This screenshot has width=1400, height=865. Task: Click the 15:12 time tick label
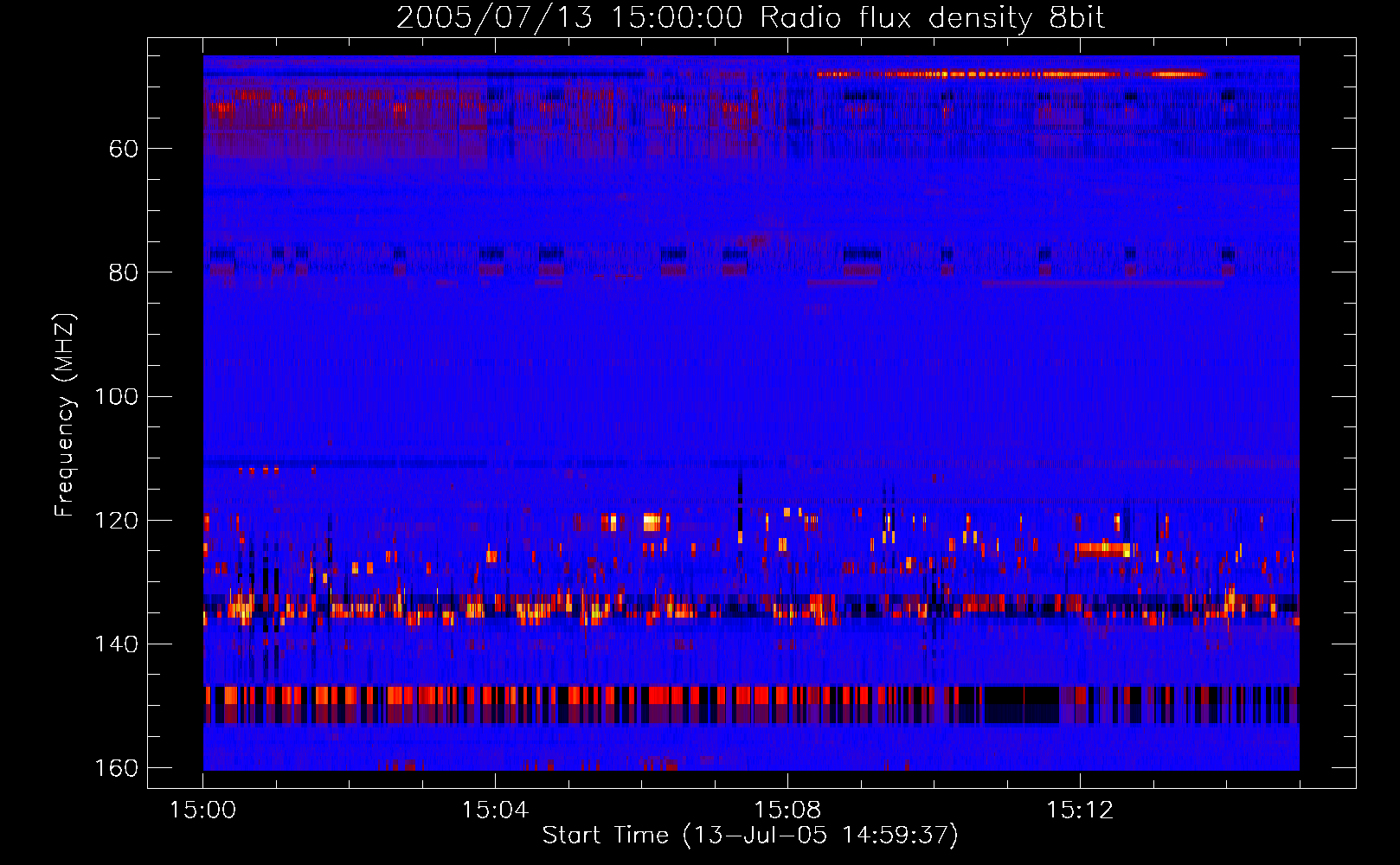click(x=1080, y=811)
